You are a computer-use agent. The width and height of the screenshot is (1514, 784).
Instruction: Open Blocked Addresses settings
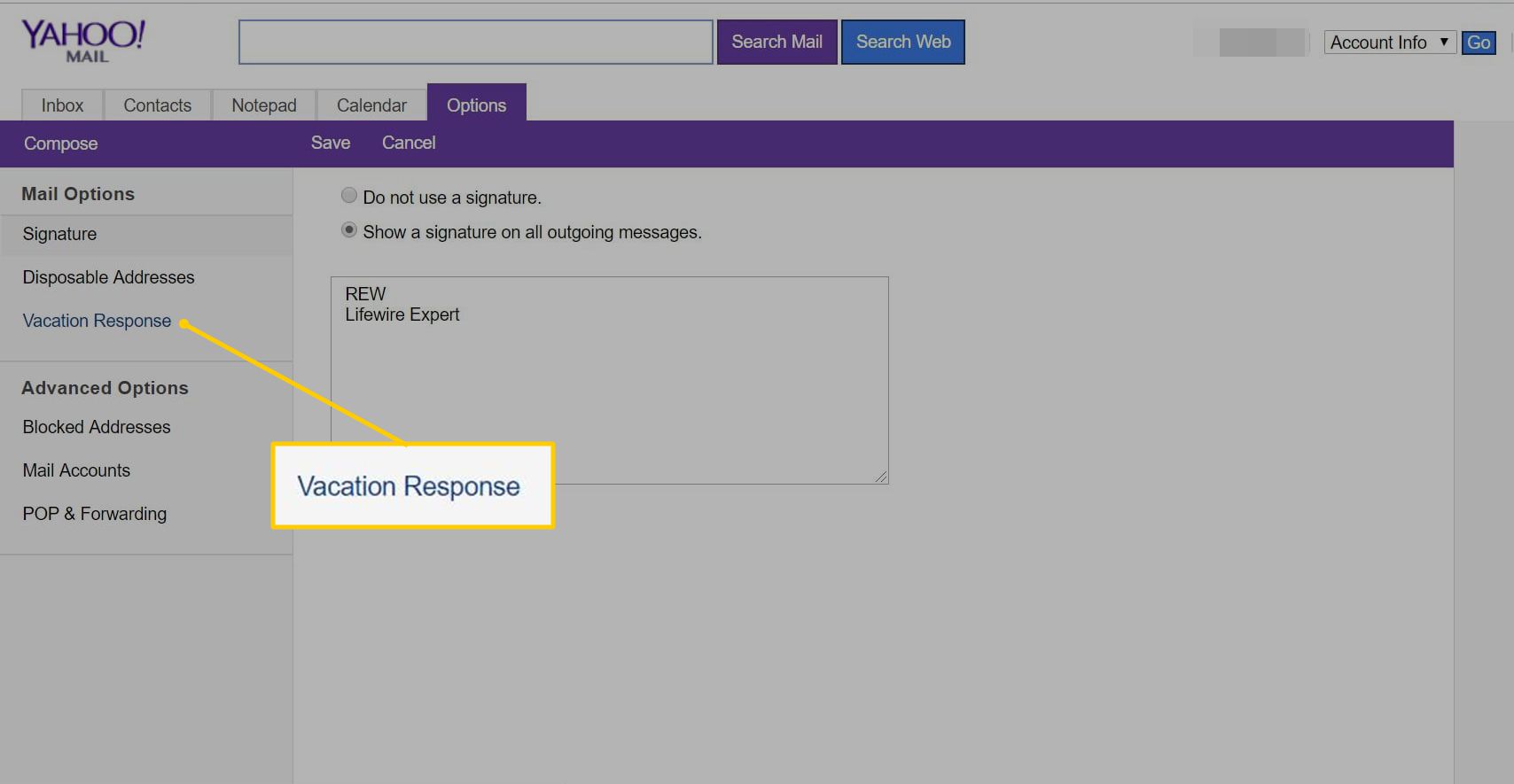coord(96,427)
